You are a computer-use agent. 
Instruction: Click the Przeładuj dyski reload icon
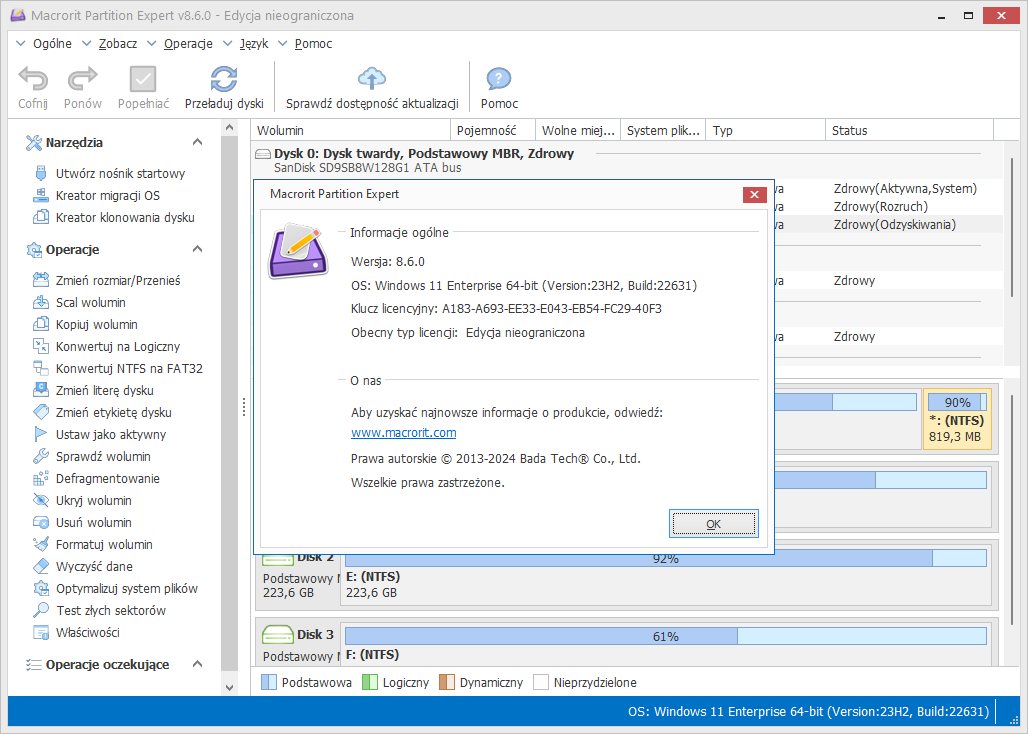click(x=224, y=79)
